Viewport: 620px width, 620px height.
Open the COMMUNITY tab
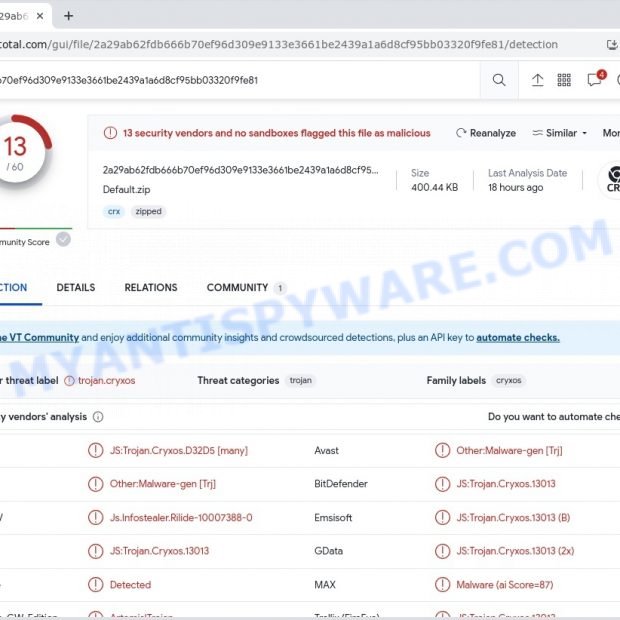(x=238, y=288)
